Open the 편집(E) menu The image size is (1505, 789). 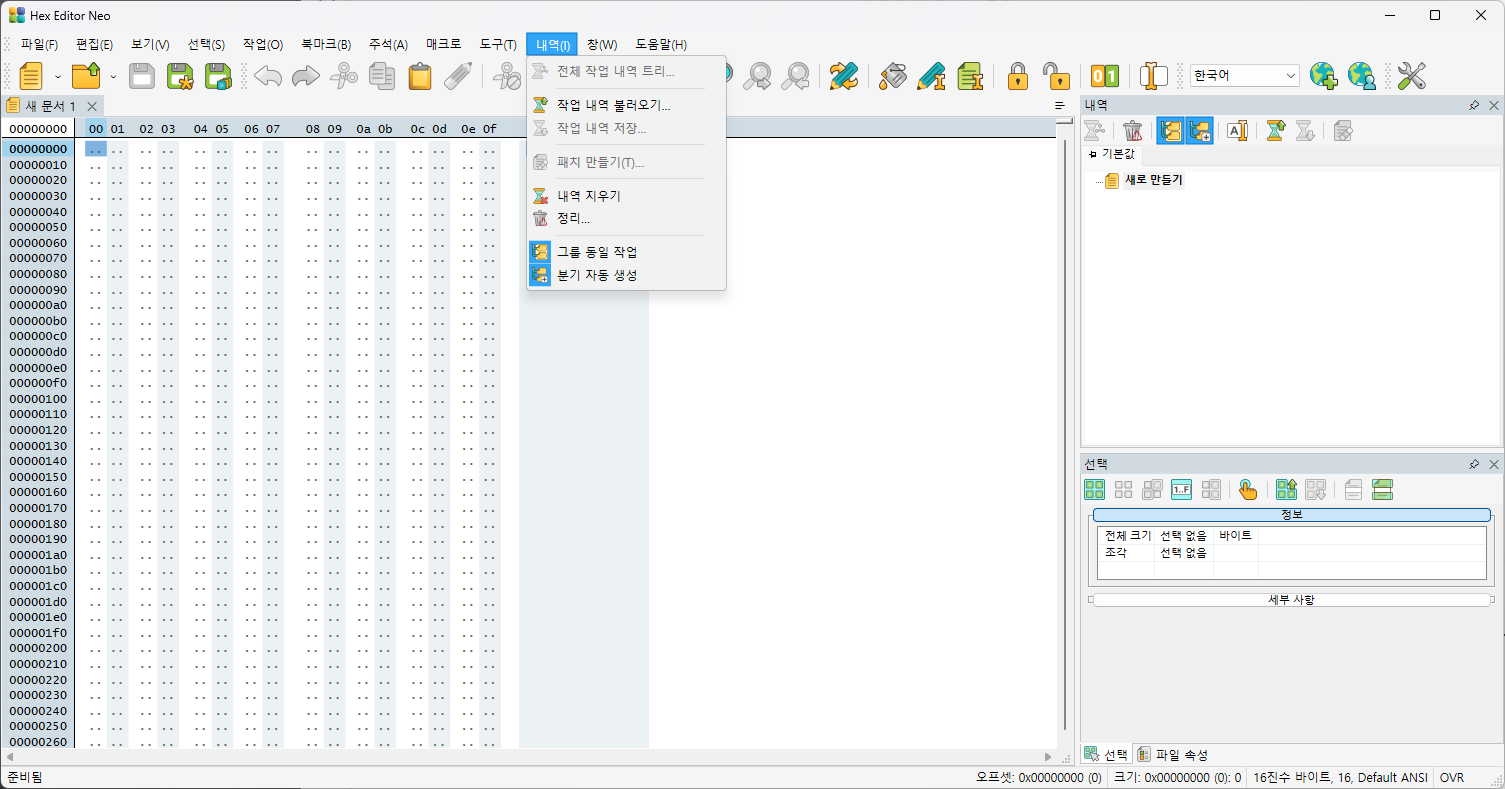pos(95,44)
